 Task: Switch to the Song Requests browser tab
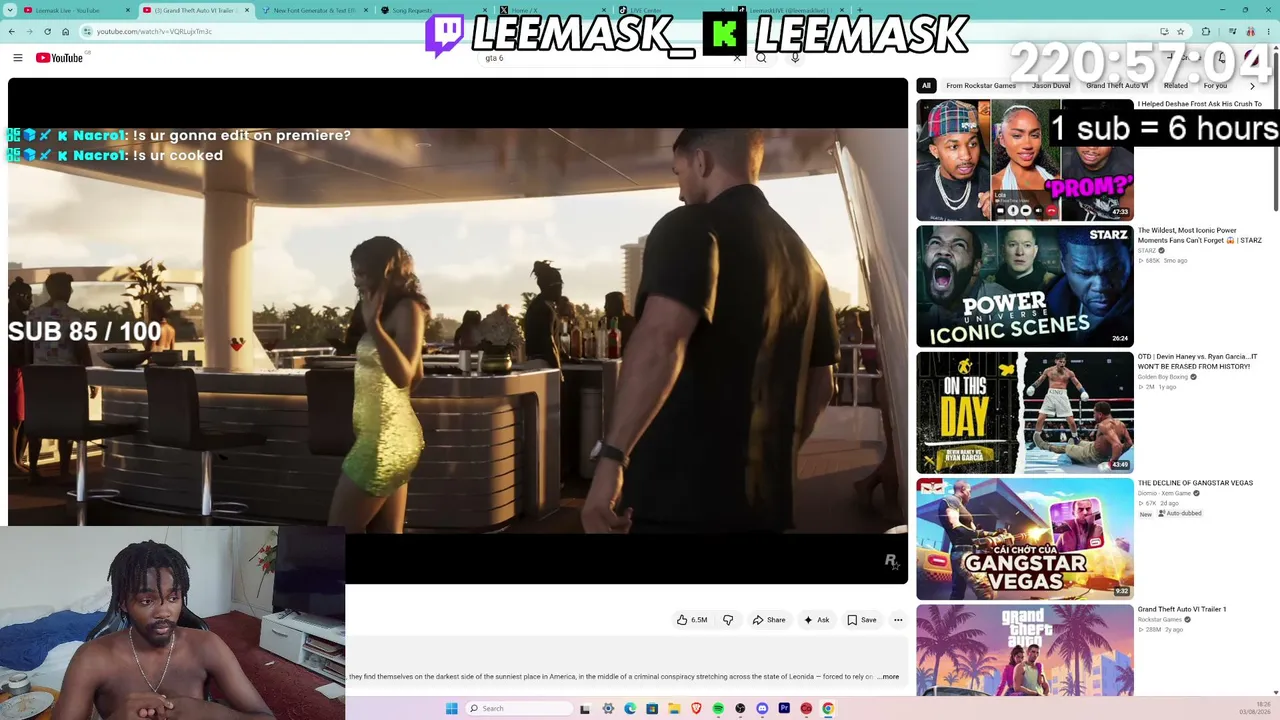pos(433,10)
